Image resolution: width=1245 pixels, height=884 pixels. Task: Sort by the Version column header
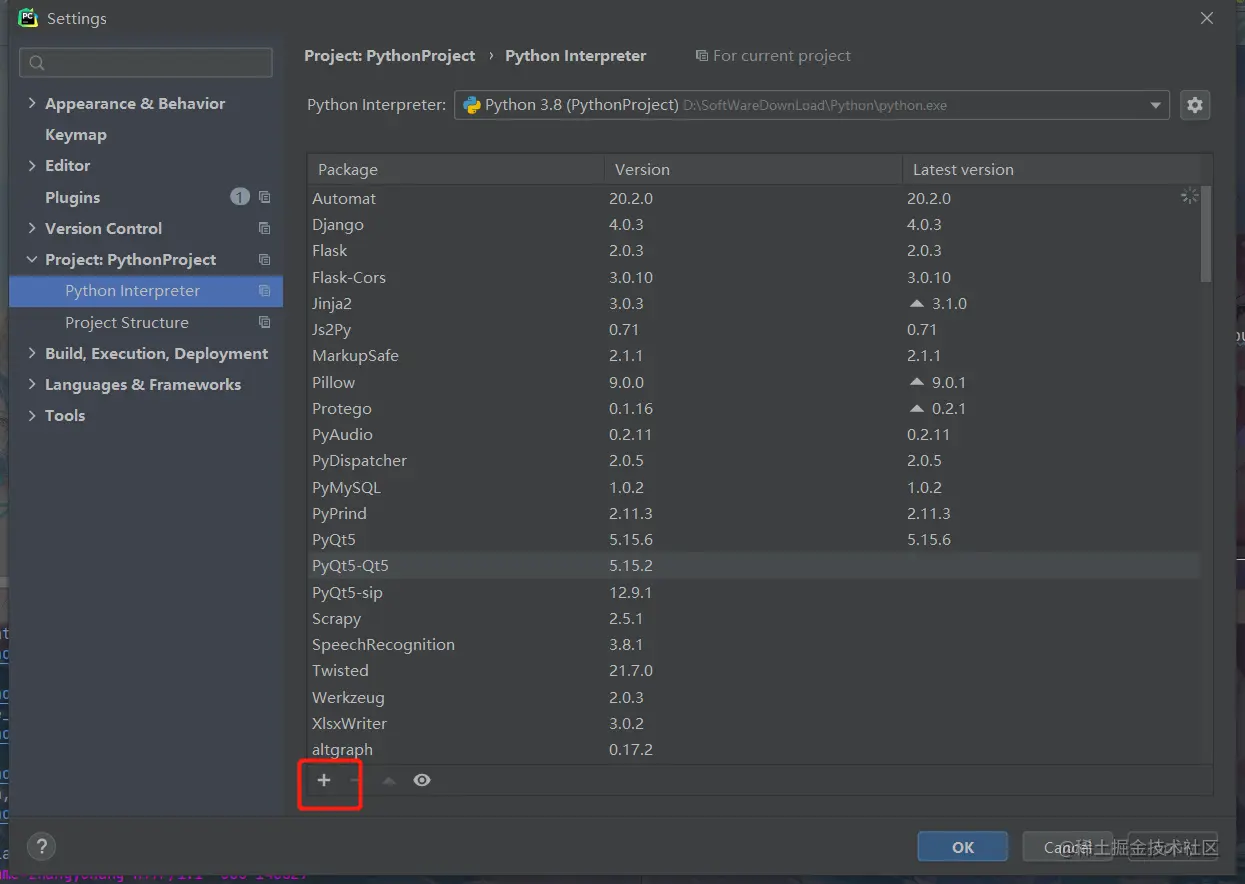coord(753,169)
